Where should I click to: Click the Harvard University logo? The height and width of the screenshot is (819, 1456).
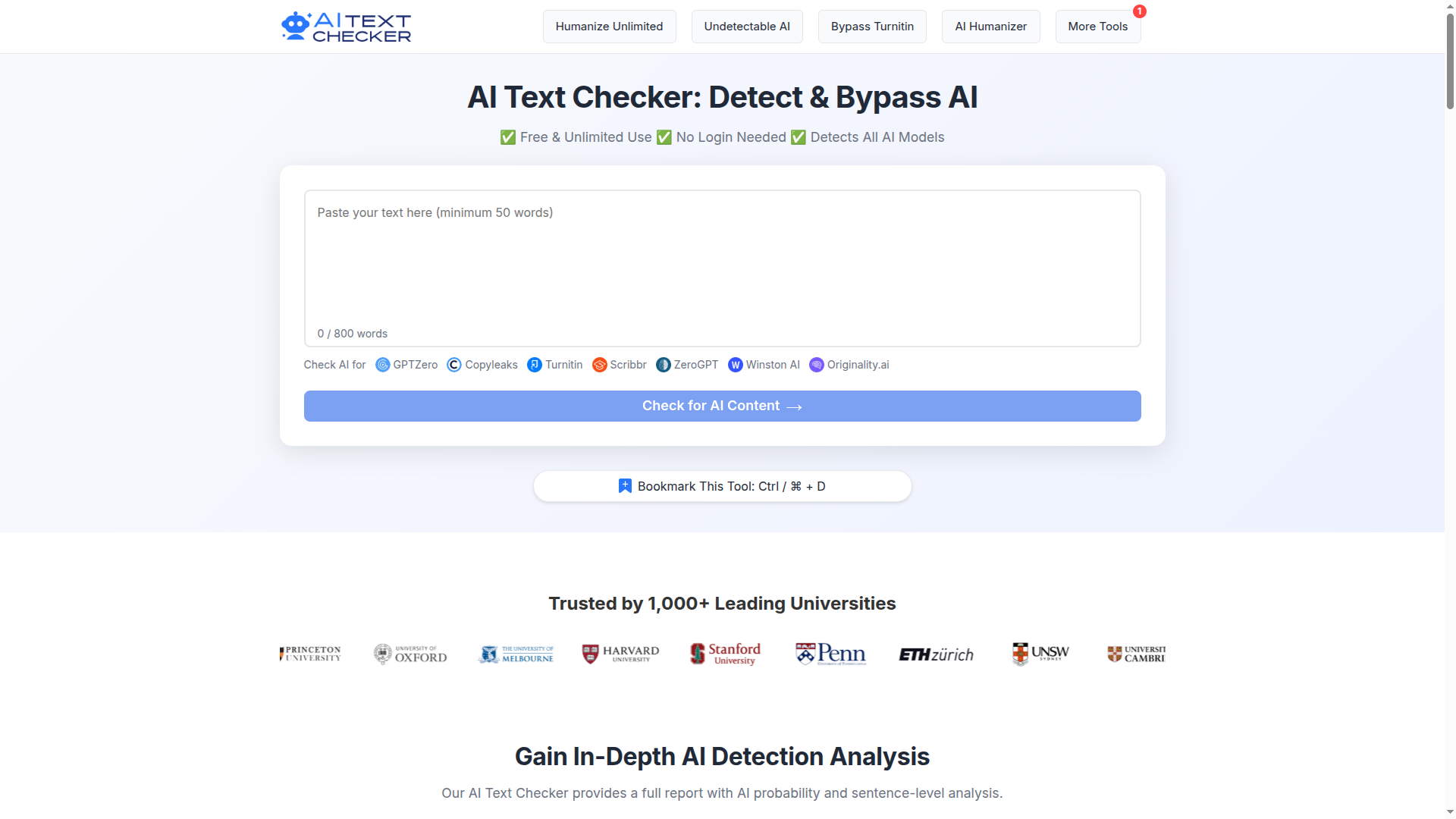[620, 654]
